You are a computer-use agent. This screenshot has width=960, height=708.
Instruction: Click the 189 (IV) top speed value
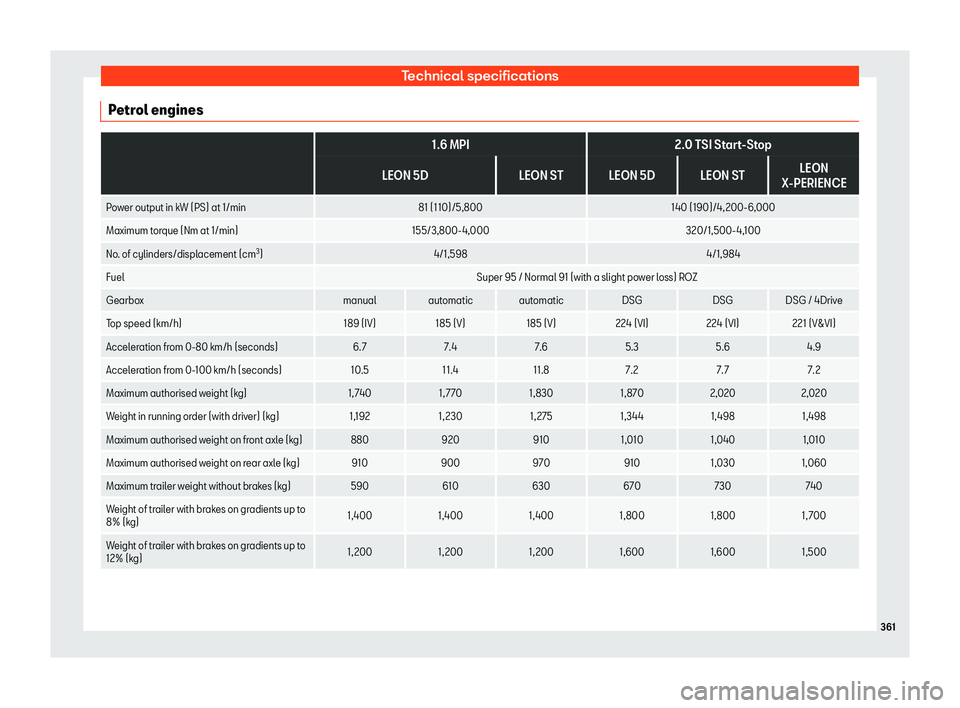358,323
